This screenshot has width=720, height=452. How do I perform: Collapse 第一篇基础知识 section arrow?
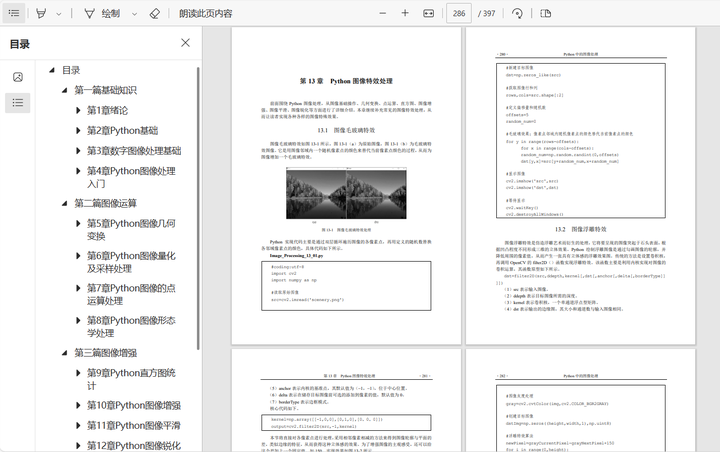coord(65,90)
